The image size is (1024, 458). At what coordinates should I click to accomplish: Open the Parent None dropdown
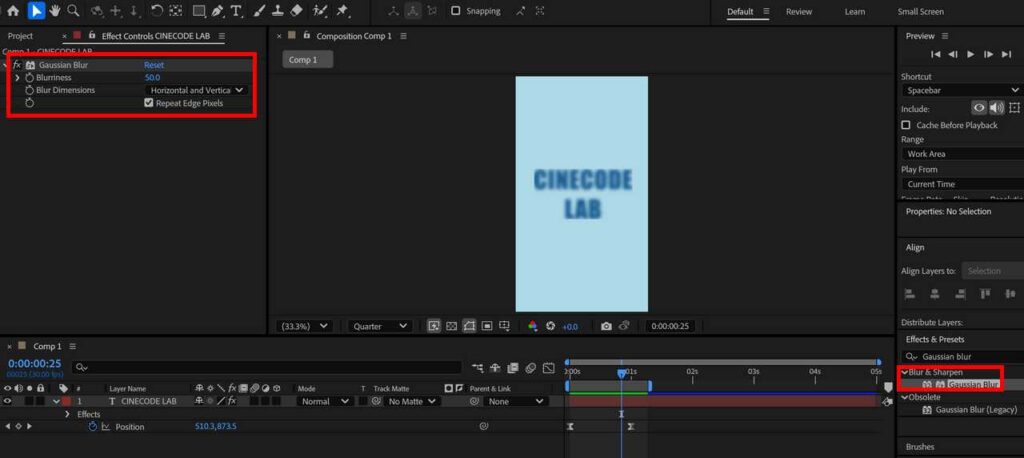pyautogui.click(x=515, y=401)
